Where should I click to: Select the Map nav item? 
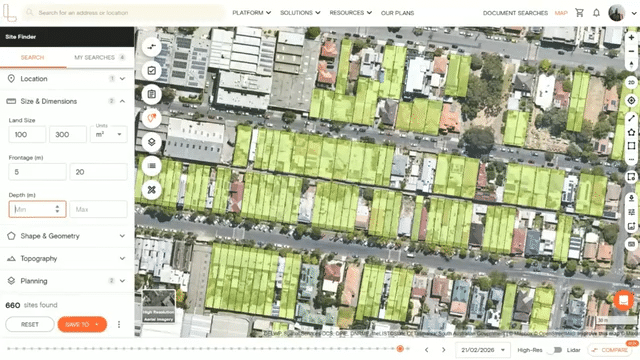(561, 13)
